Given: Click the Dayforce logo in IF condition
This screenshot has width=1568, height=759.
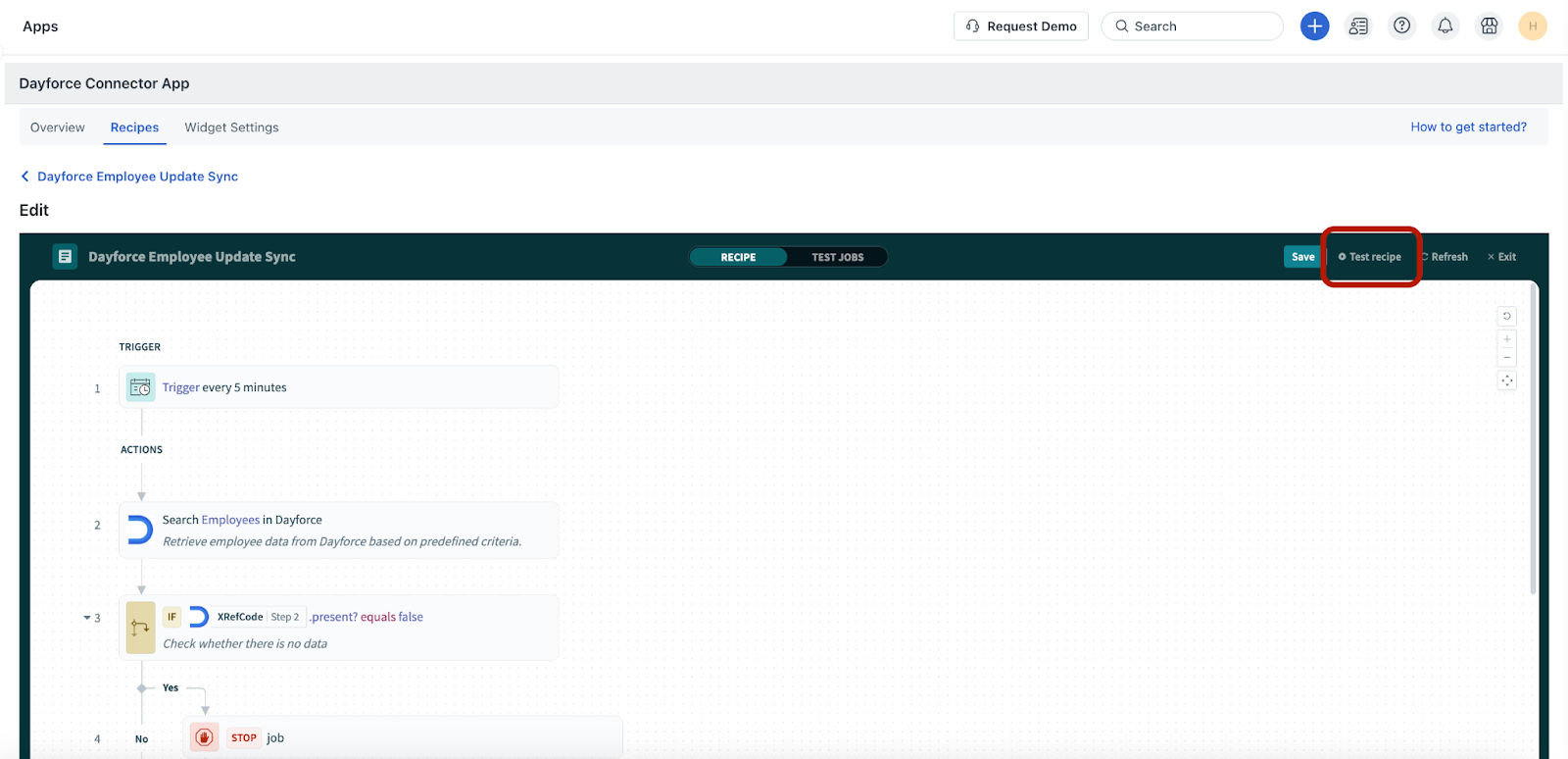Looking at the screenshot, I should (198, 617).
